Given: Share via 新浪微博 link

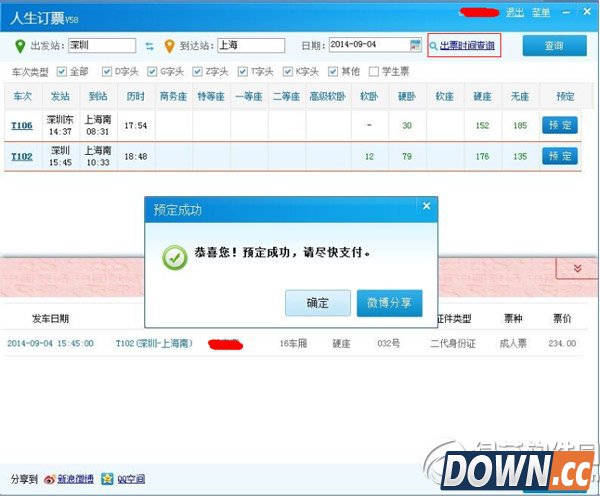Looking at the screenshot, I should coord(75,479).
